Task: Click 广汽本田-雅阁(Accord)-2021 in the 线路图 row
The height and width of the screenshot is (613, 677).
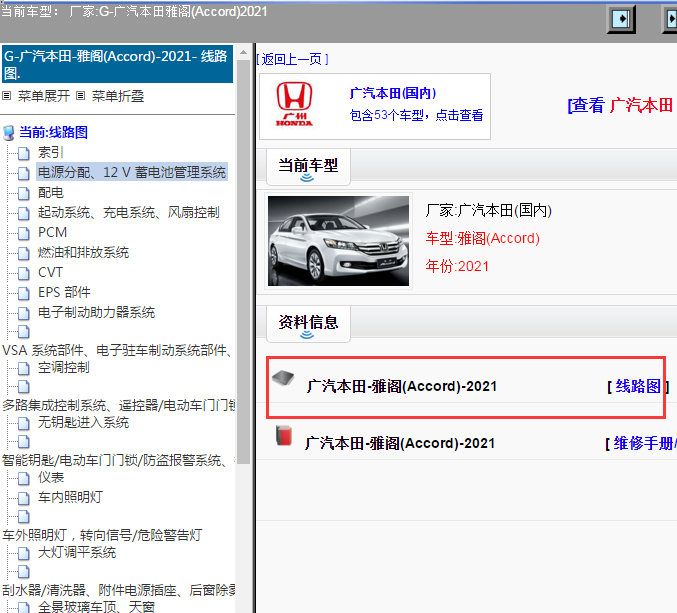Action: tap(402, 386)
